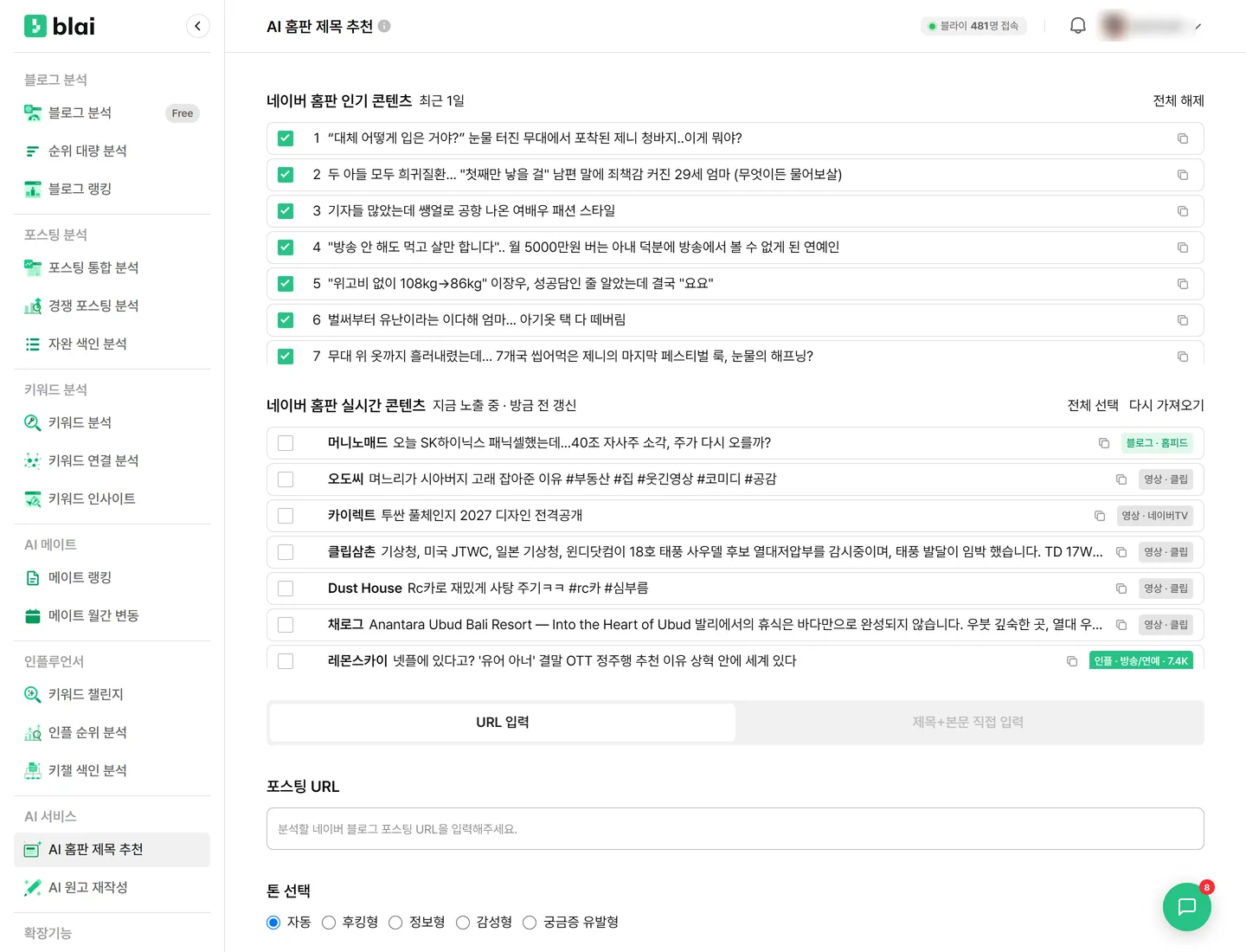1246x952 pixels.
Task: Open the notification bell
Action: pos(1077,26)
